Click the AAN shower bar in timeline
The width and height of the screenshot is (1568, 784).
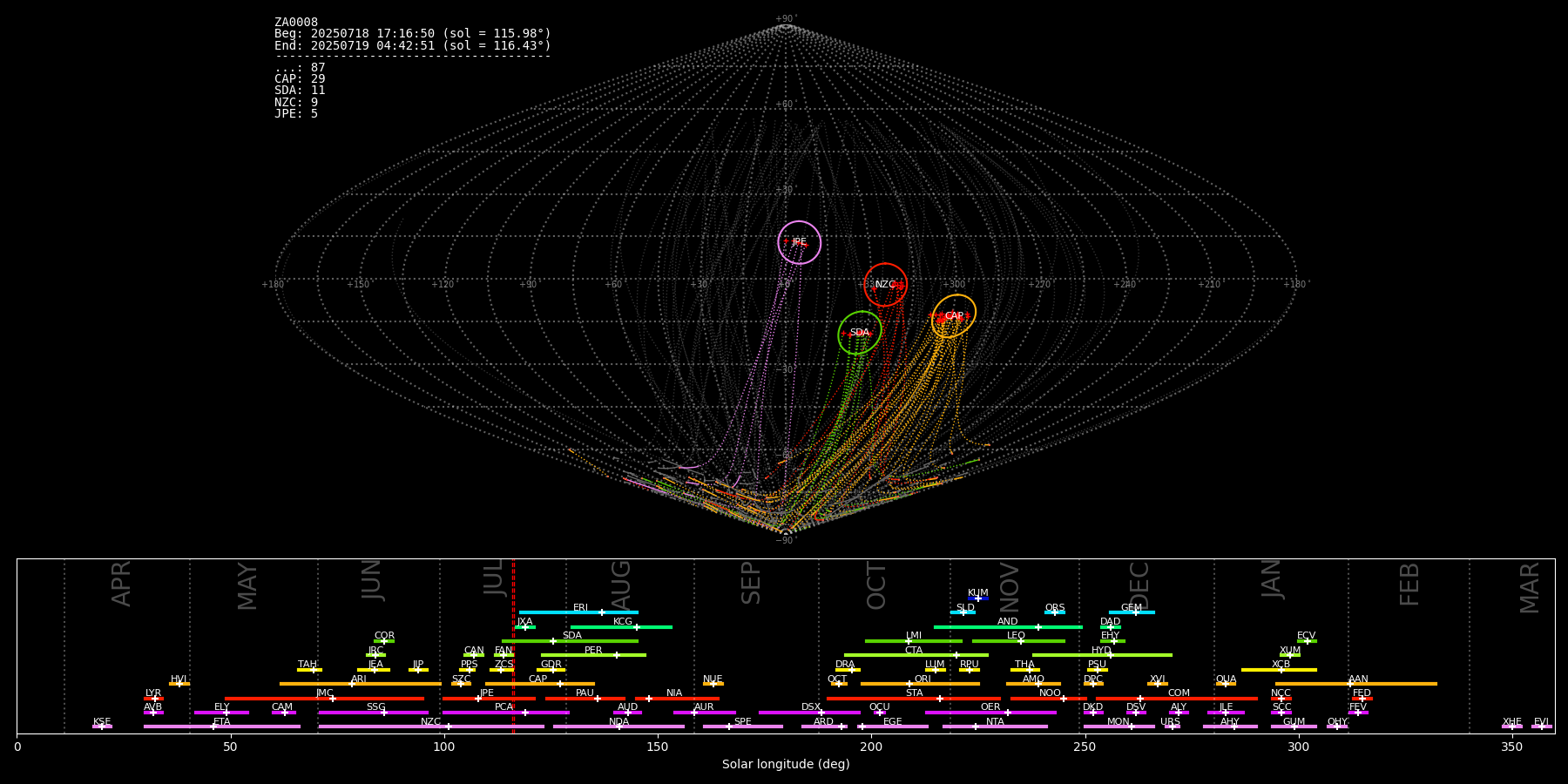1356,684
